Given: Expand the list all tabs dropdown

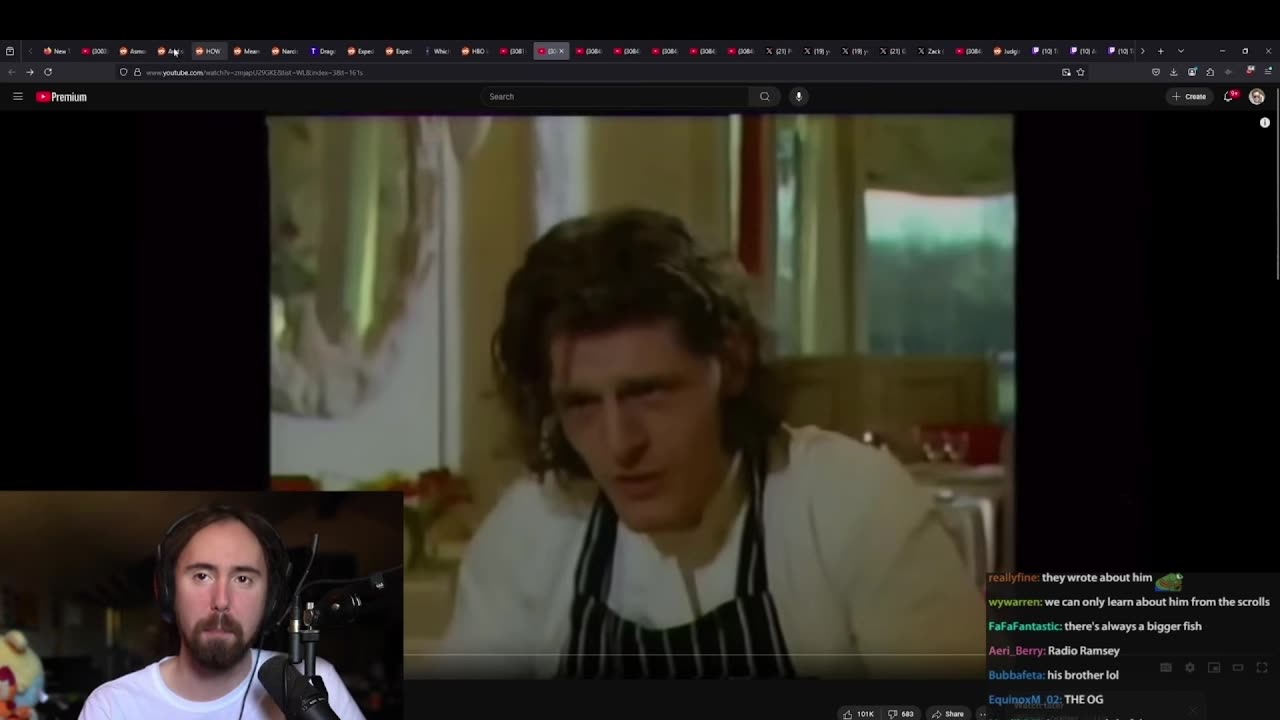Looking at the screenshot, I should 1181,51.
